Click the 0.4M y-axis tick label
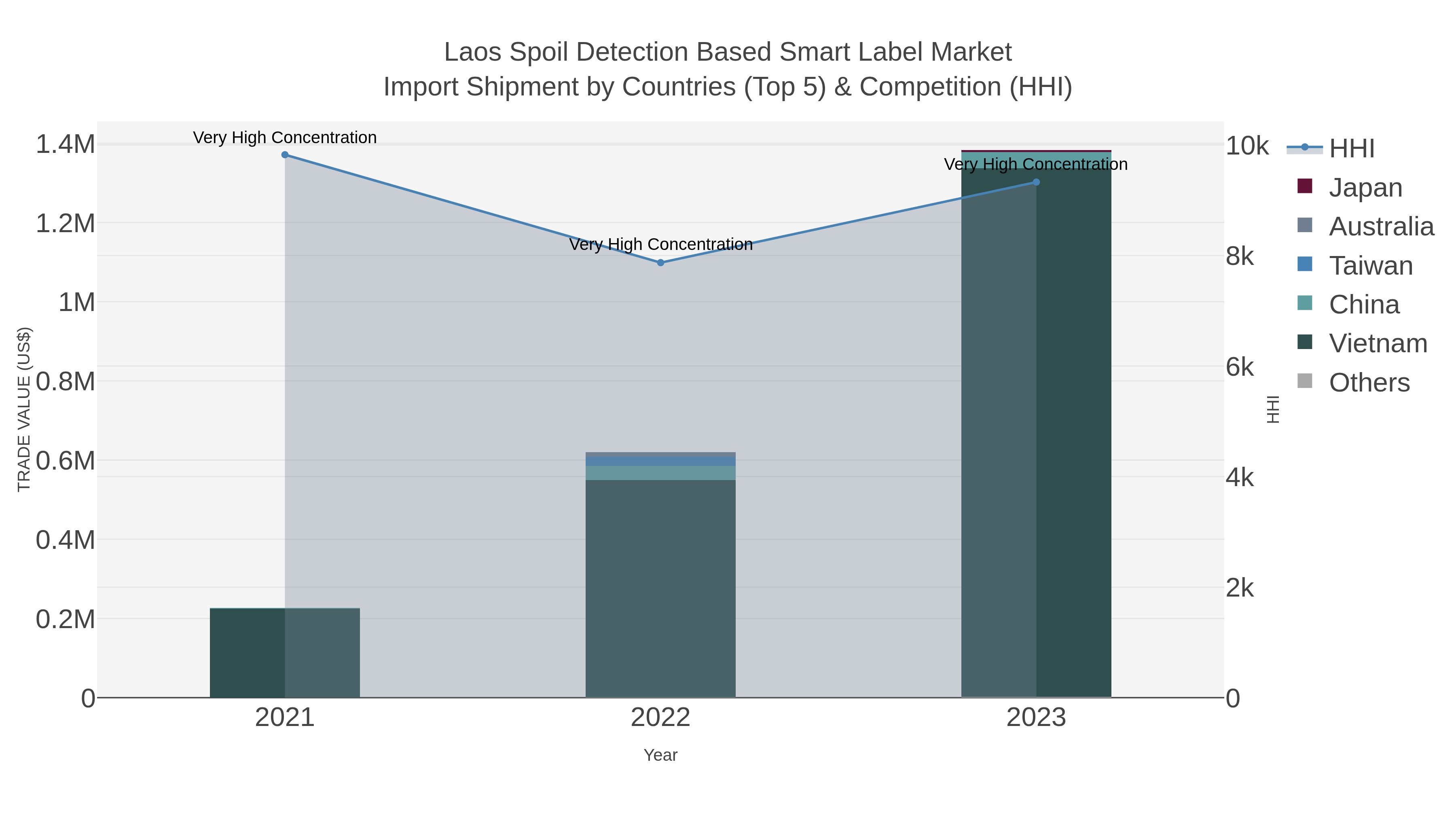Viewport: 1456px width, 819px height. (x=66, y=540)
